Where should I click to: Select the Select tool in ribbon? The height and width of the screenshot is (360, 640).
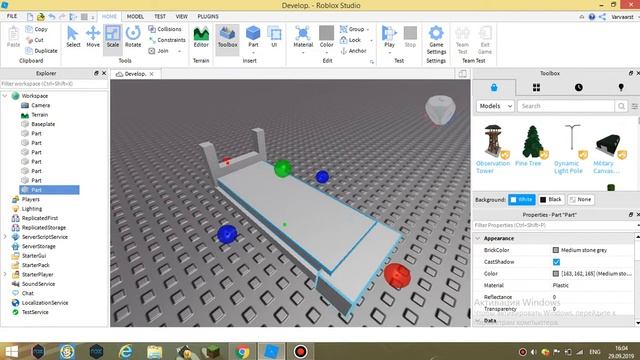coord(73,36)
